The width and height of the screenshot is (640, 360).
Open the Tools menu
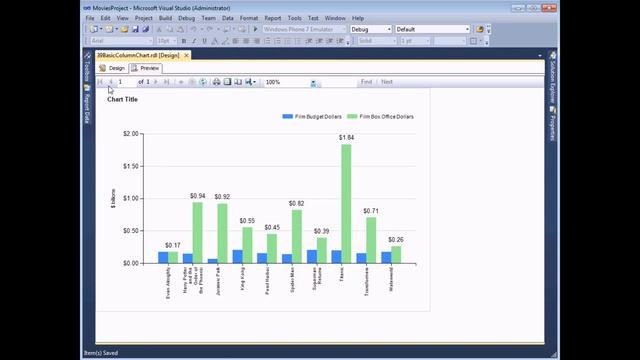(294, 18)
